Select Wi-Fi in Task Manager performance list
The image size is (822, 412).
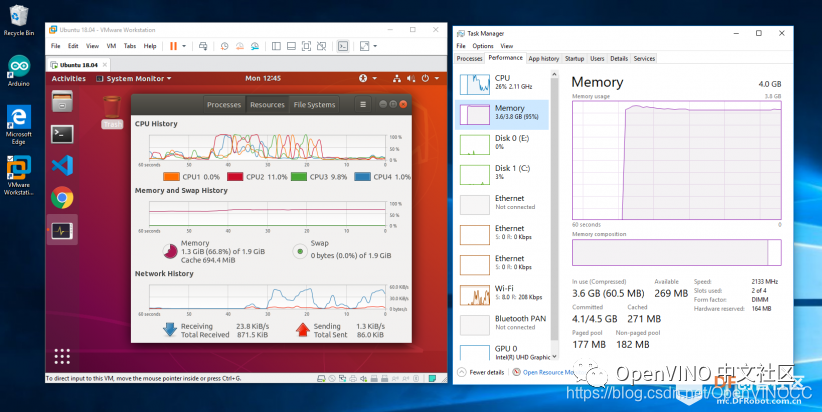(502, 295)
